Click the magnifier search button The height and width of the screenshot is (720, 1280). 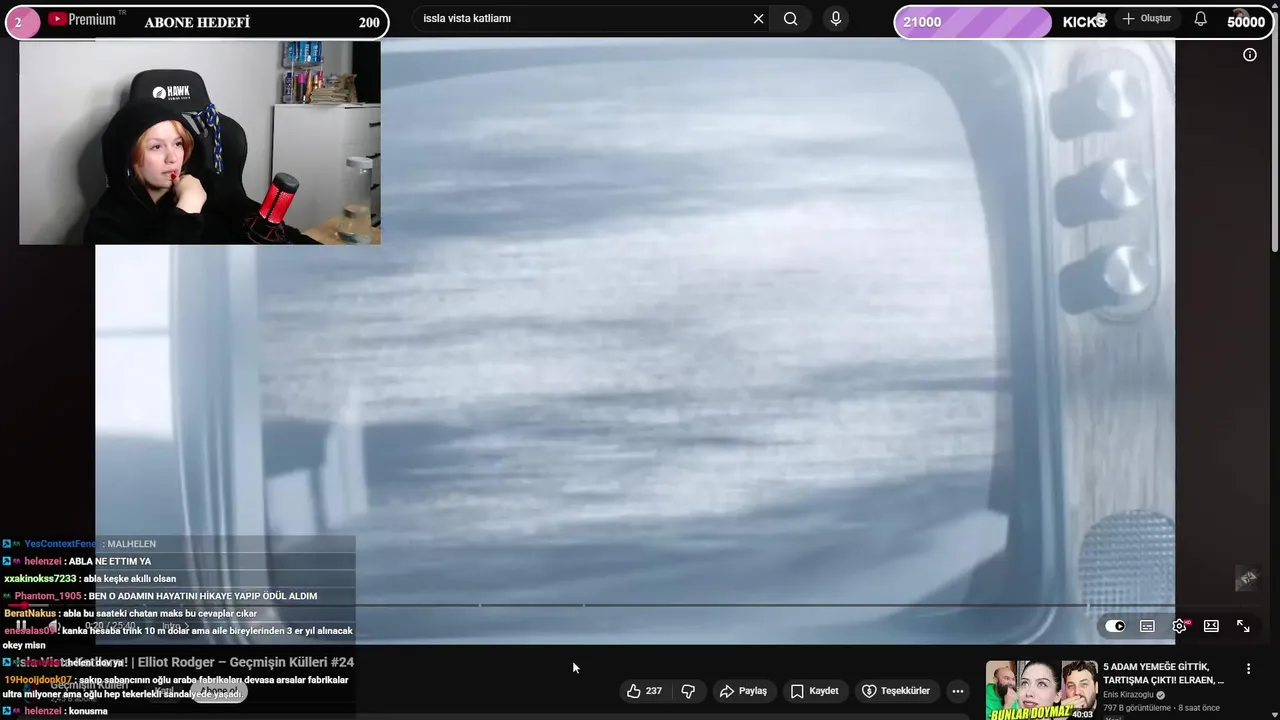click(791, 19)
